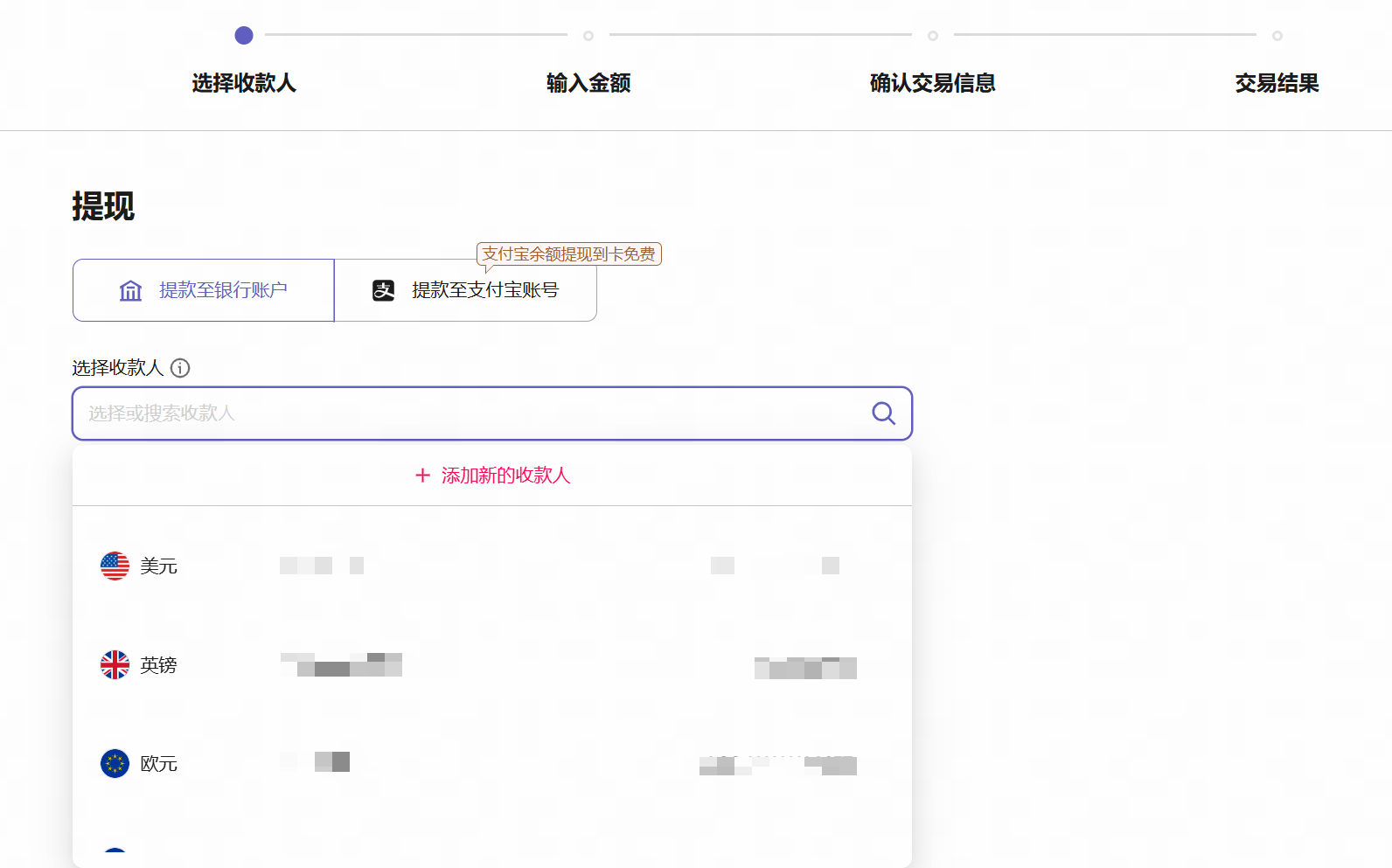Select 添加新的收款人 link
This screenshot has height=868, width=1392.
(505, 476)
